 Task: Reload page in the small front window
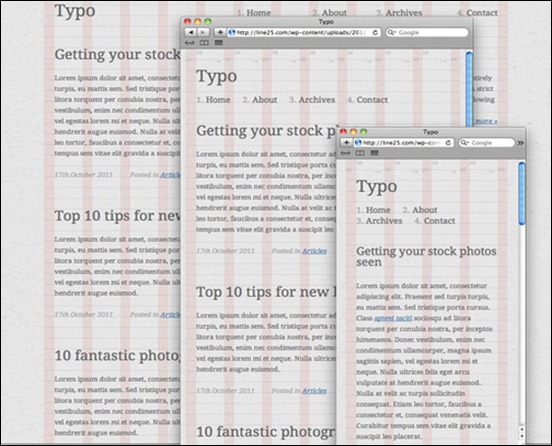pos(448,143)
